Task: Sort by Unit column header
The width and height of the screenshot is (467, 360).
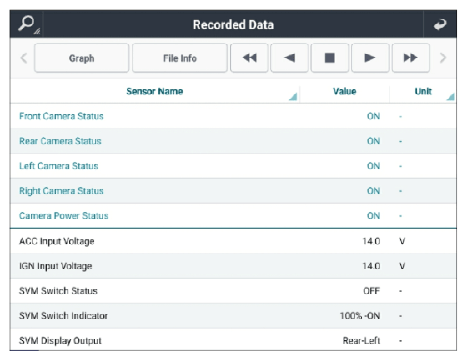Action: click(423, 91)
